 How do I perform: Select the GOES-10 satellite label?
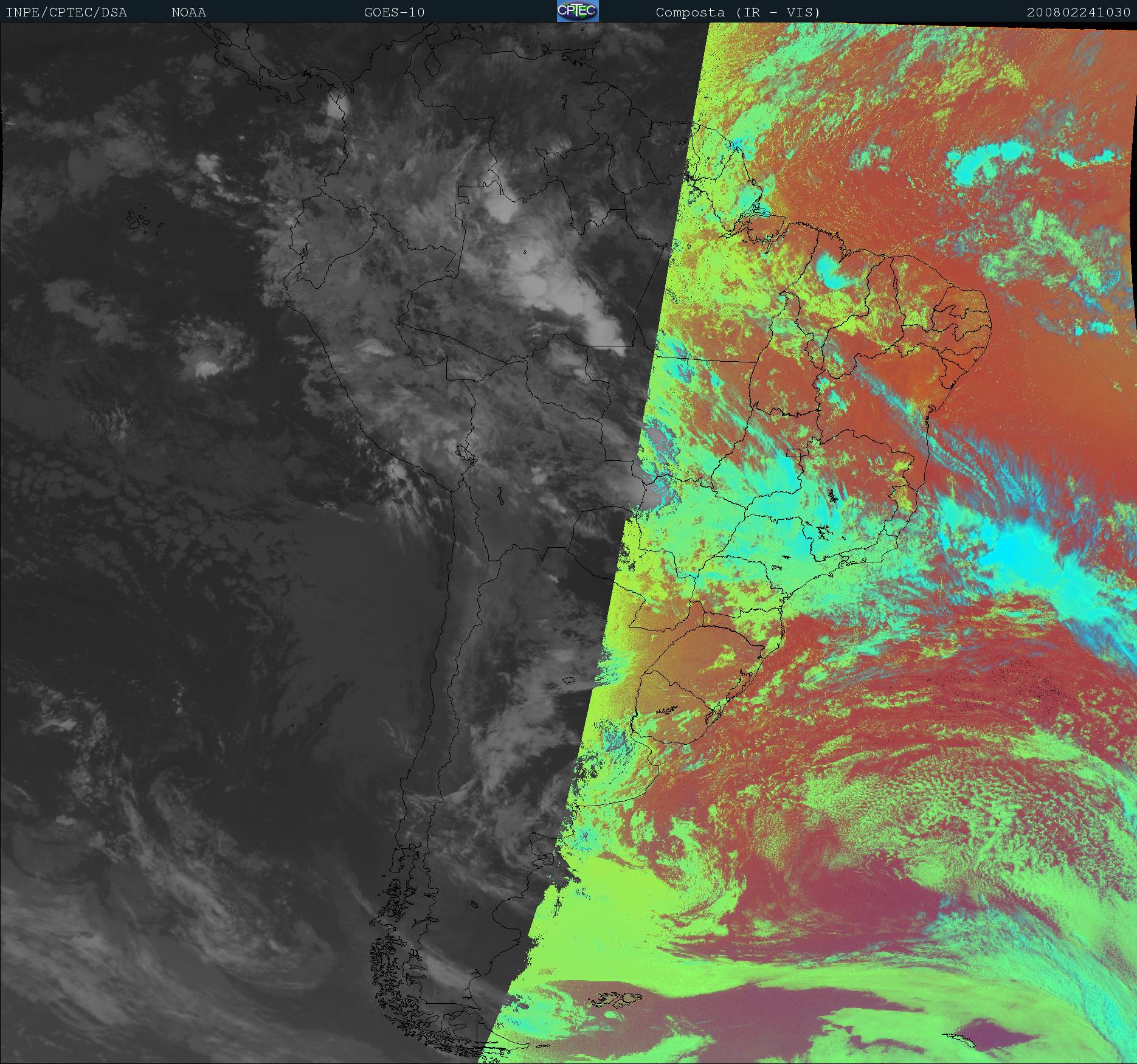tap(395, 12)
